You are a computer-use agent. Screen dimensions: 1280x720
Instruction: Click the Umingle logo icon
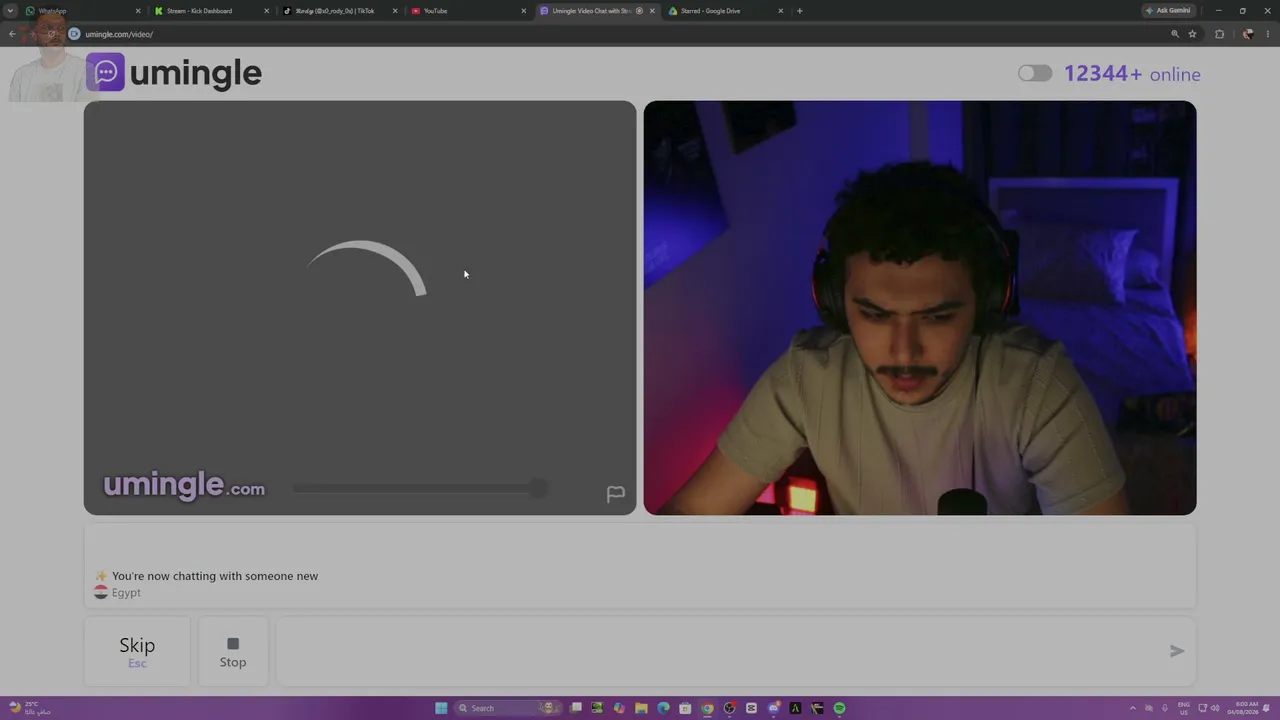point(105,72)
